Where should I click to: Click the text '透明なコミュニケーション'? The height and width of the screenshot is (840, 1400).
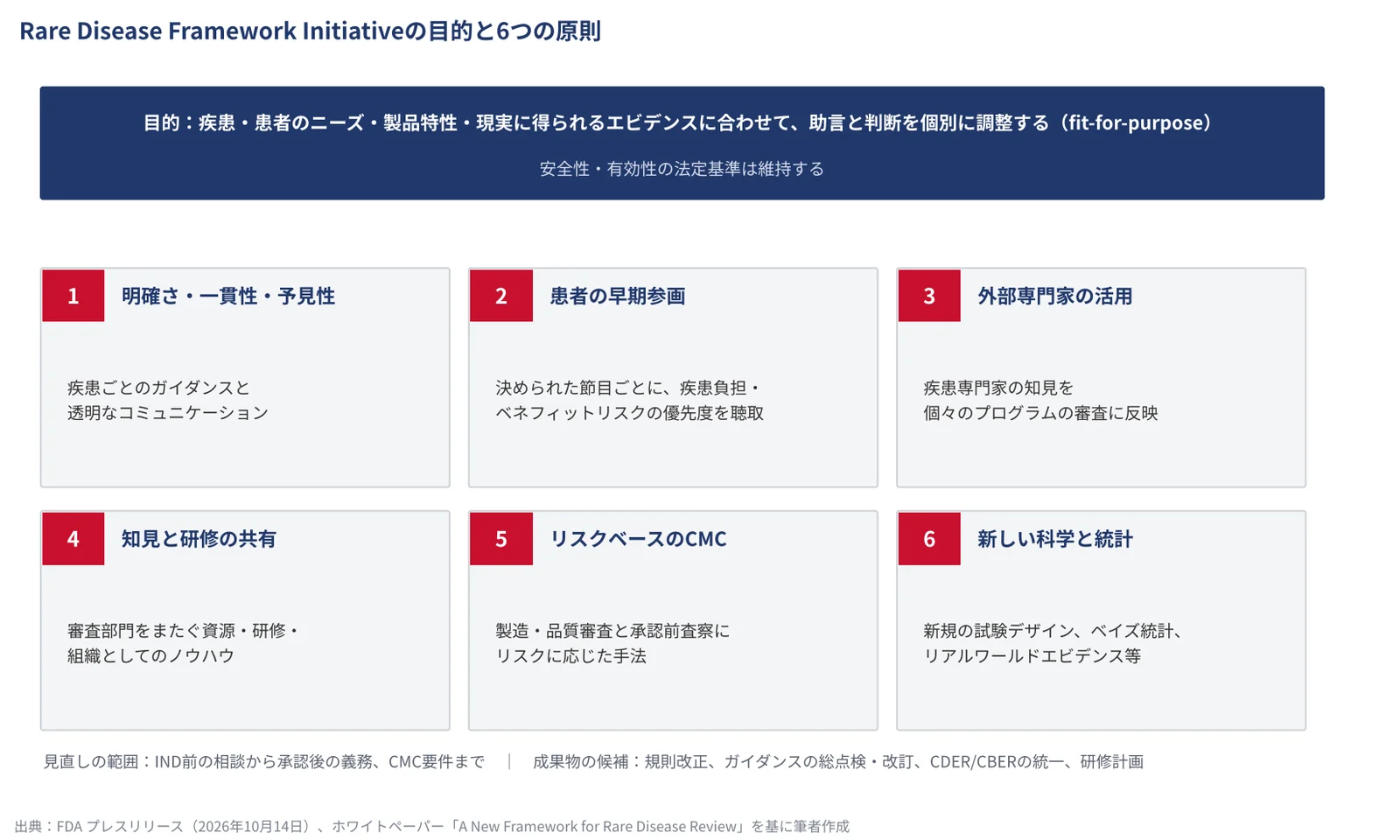pos(168,413)
